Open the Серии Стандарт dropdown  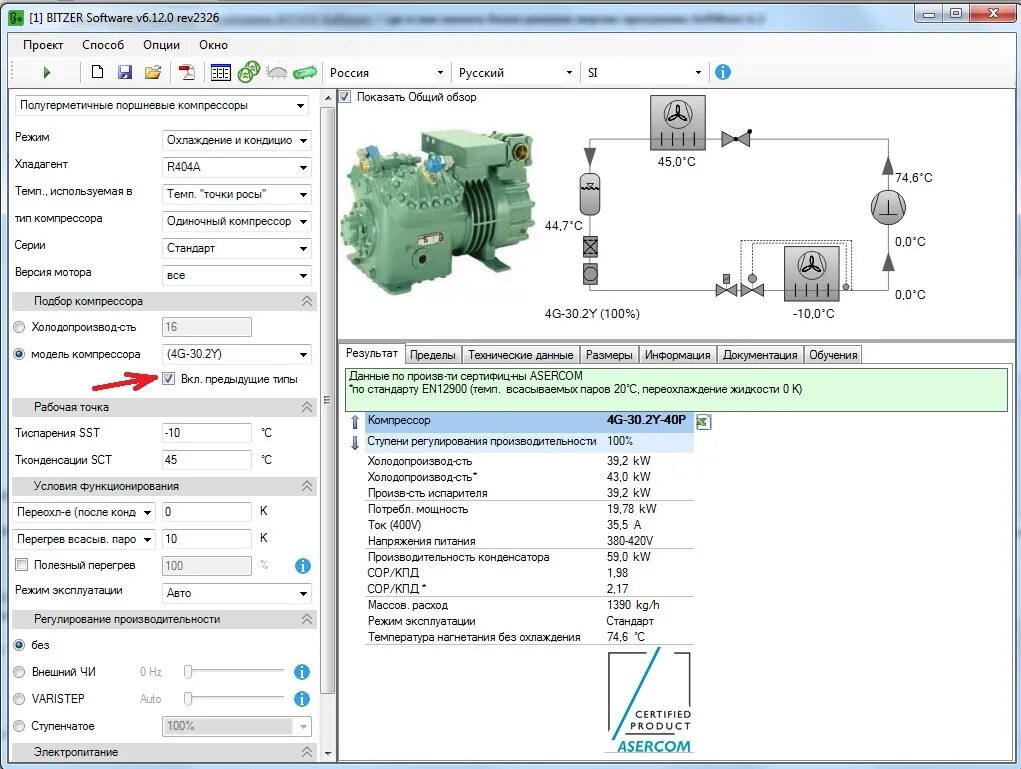[236, 248]
